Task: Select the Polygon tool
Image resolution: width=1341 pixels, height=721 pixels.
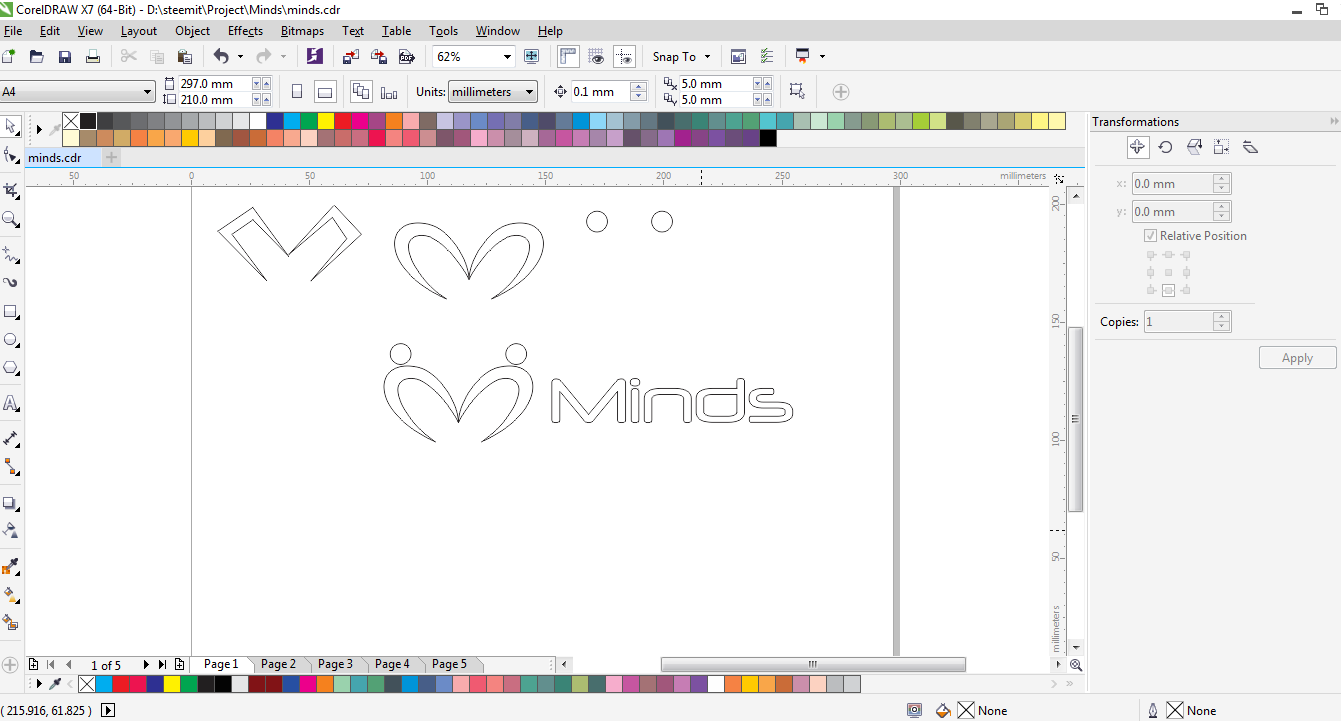Action: click(11, 368)
